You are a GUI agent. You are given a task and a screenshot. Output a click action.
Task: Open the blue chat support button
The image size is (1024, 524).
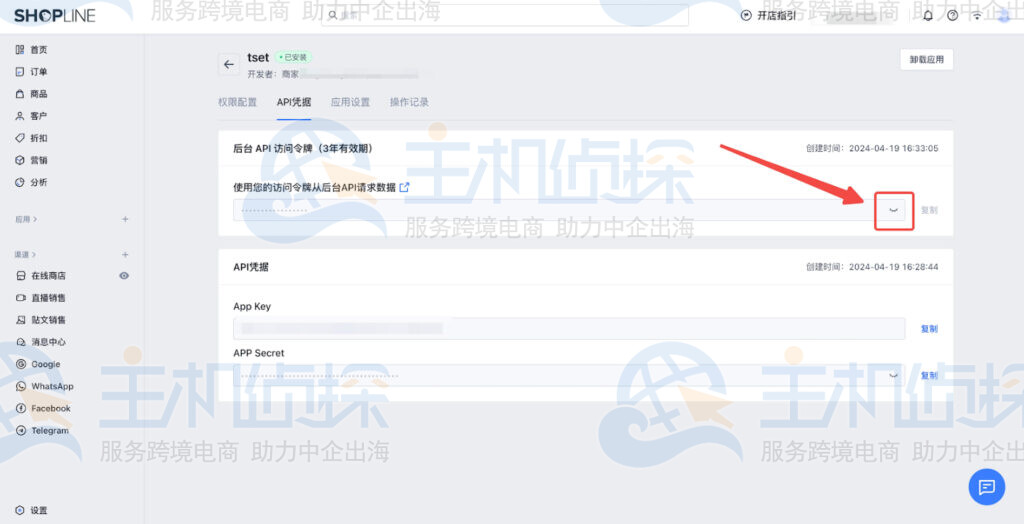(x=986, y=487)
